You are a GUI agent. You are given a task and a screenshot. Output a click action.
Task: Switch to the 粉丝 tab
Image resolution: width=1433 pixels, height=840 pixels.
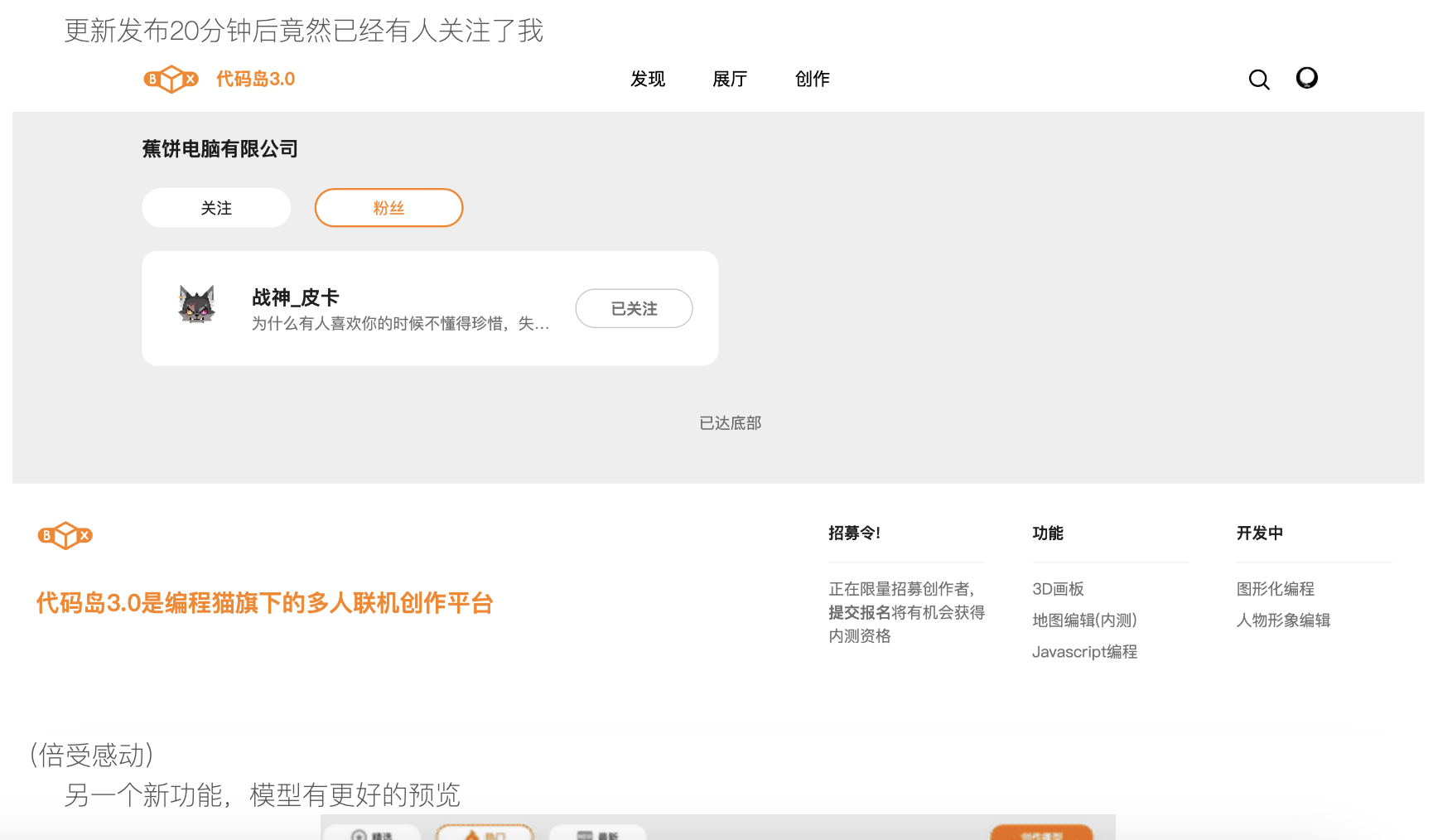pyautogui.click(x=388, y=208)
